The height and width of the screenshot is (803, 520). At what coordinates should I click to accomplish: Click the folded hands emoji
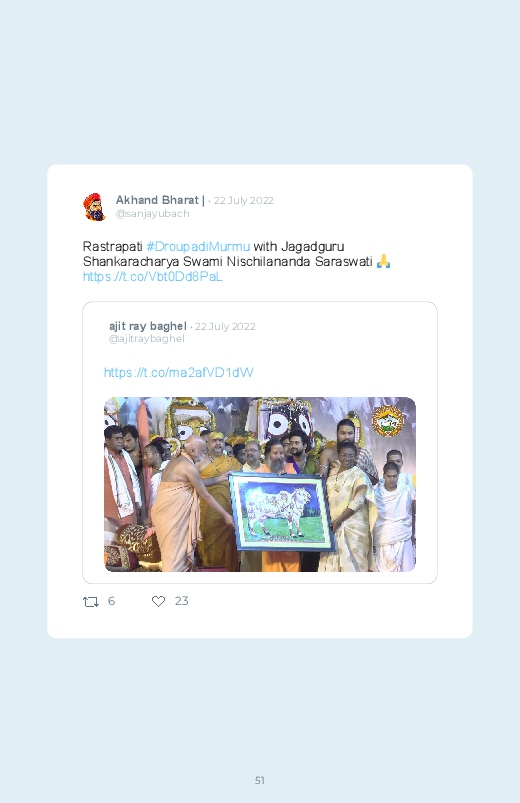(x=383, y=262)
